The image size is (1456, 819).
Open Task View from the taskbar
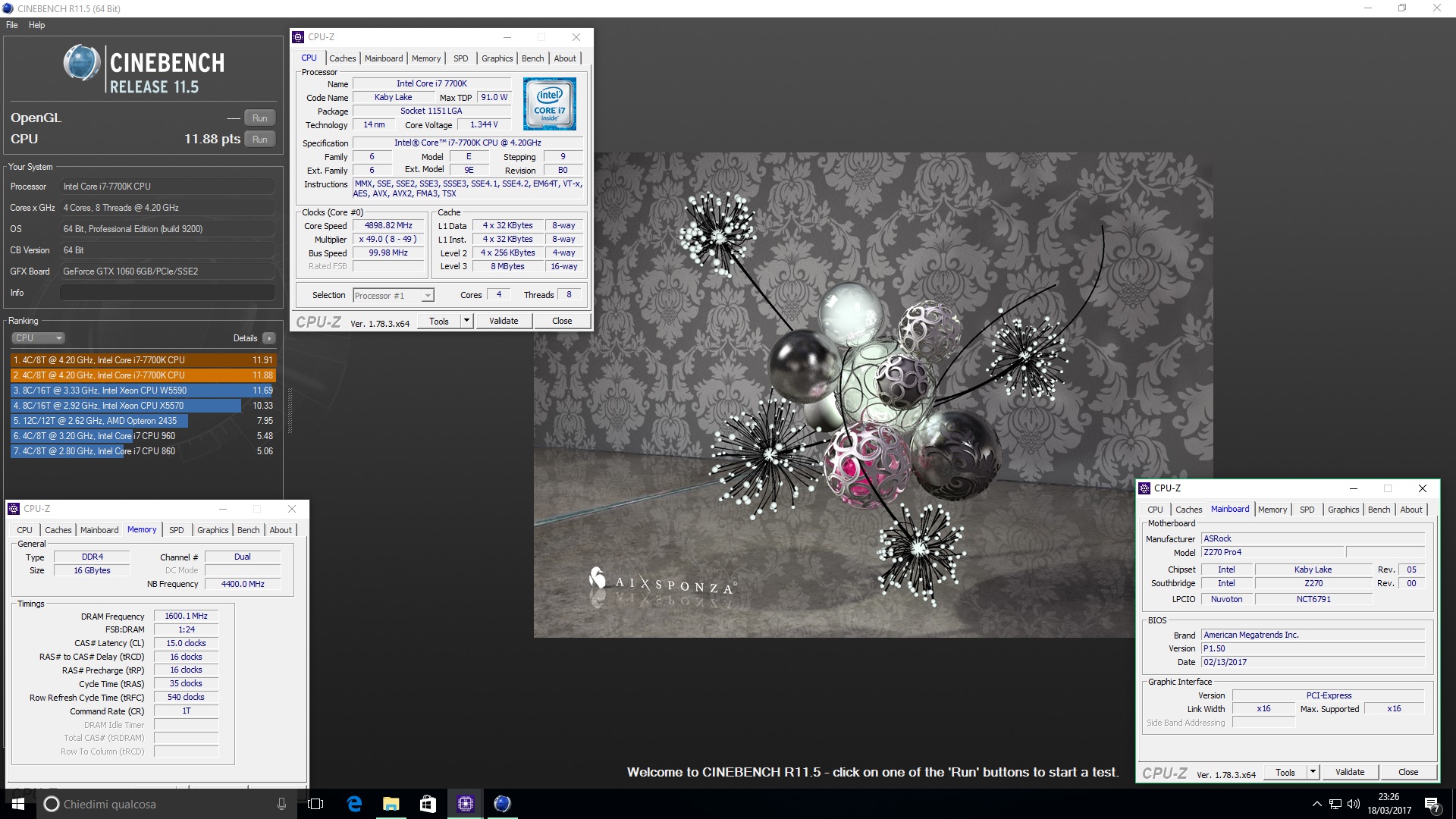[316, 804]
